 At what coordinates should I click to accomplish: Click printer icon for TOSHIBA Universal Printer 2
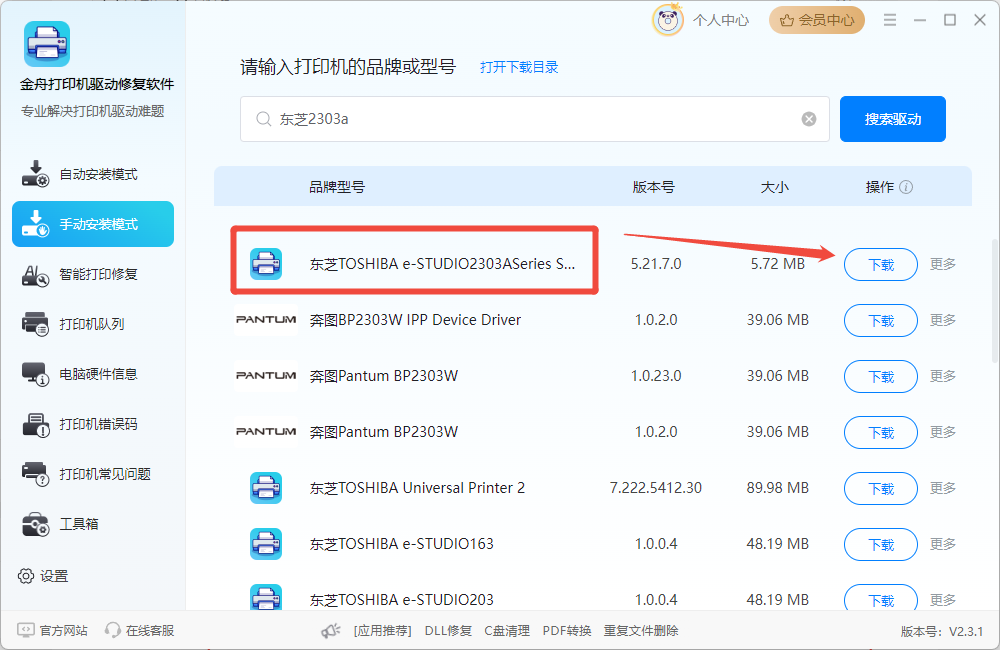[266, 488]
